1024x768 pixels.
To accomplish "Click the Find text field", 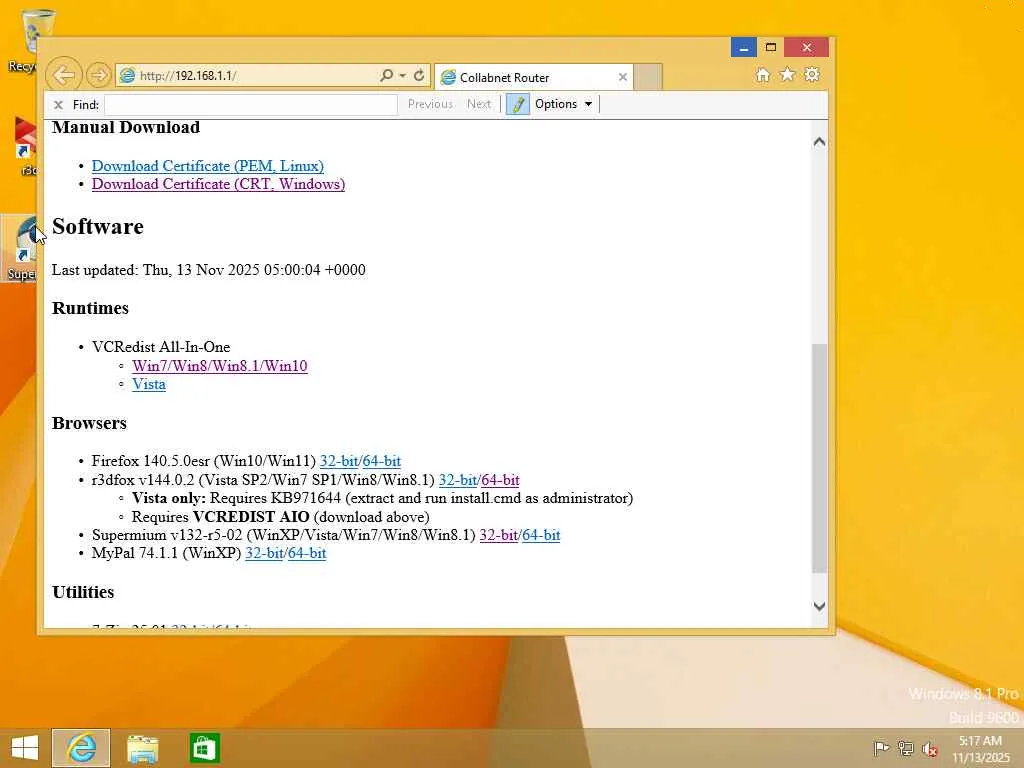I will 251,104.
